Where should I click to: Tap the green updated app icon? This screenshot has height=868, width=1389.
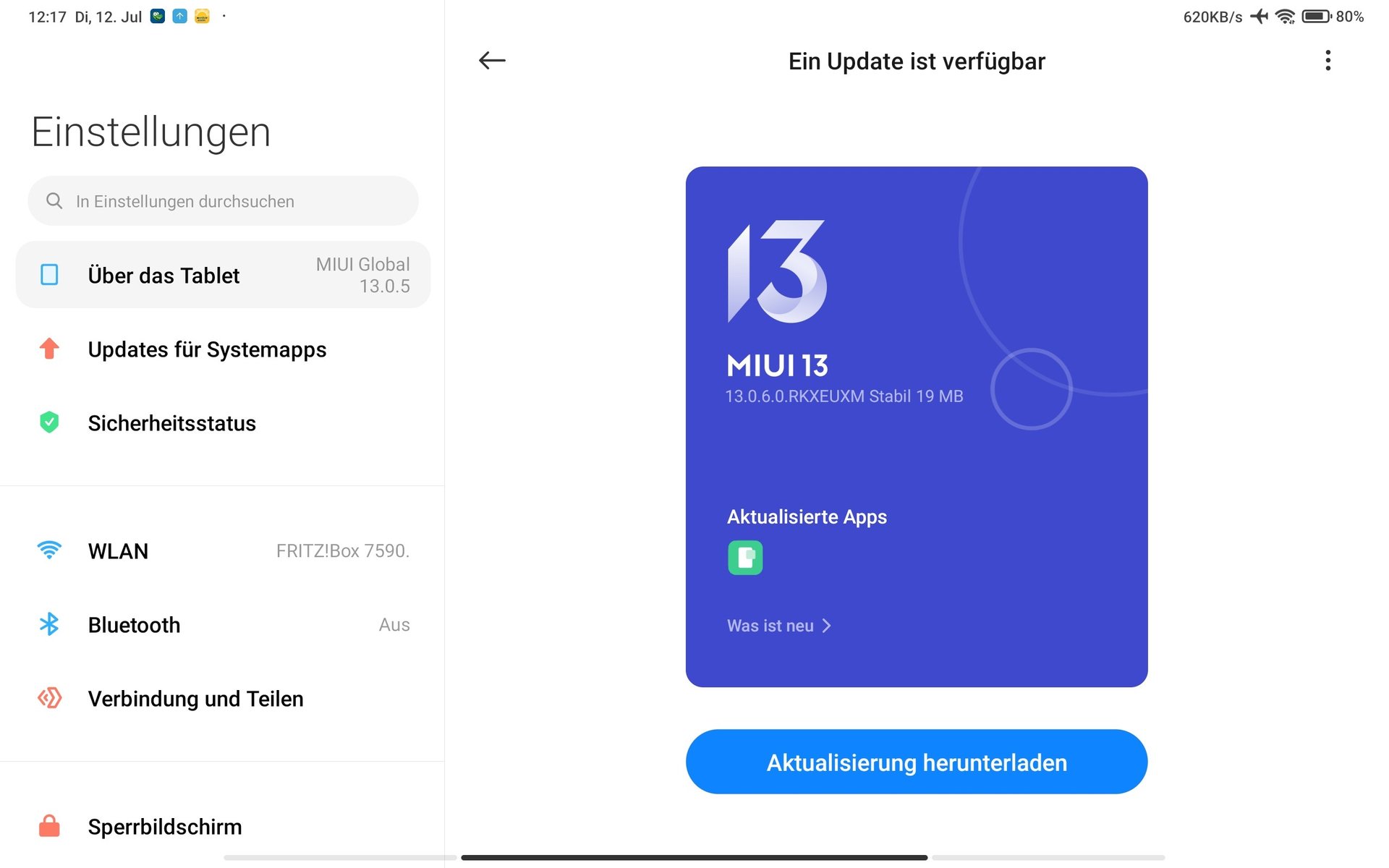745,558
